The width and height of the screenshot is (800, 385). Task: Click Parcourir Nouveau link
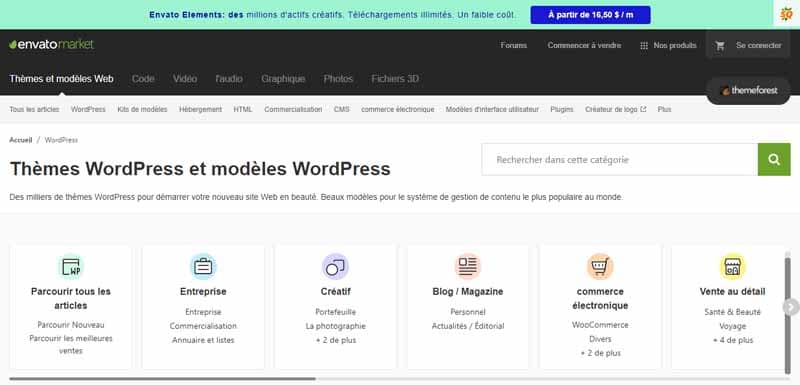coord(70,325)
